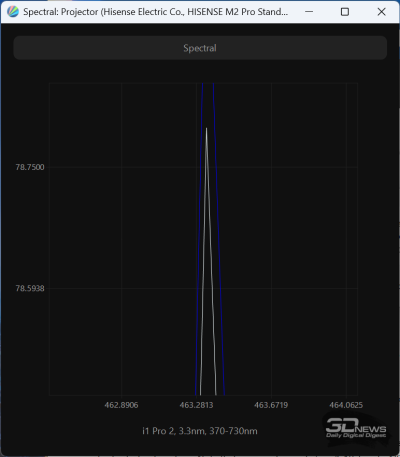Click the 463.6719 x-axis label
The height and width of the screenshot is (457, 400).
pos(271,405)
